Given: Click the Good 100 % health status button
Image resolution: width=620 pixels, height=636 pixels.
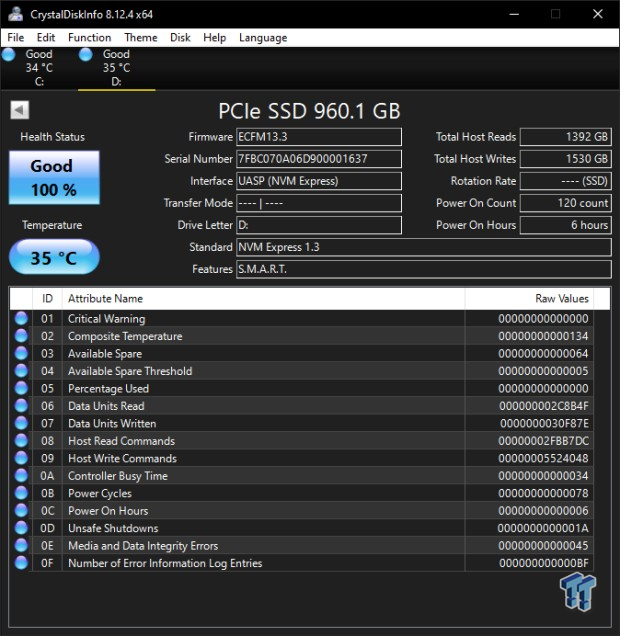Looking at the screenshot, I should [x=54, y=178].
